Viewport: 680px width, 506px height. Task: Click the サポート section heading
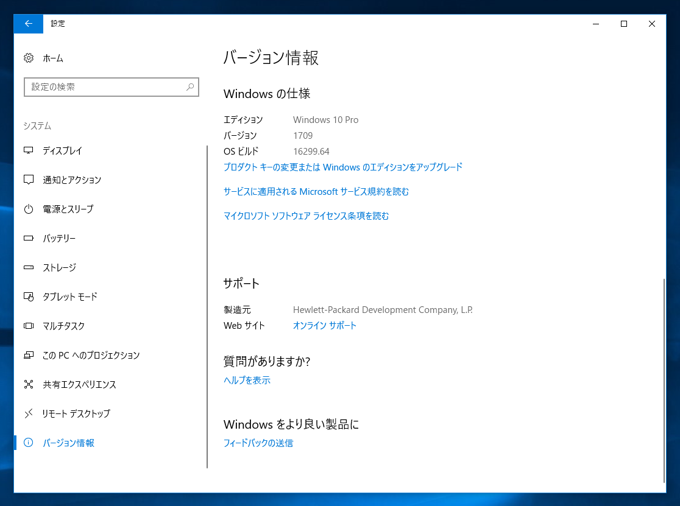pos(241,284)
